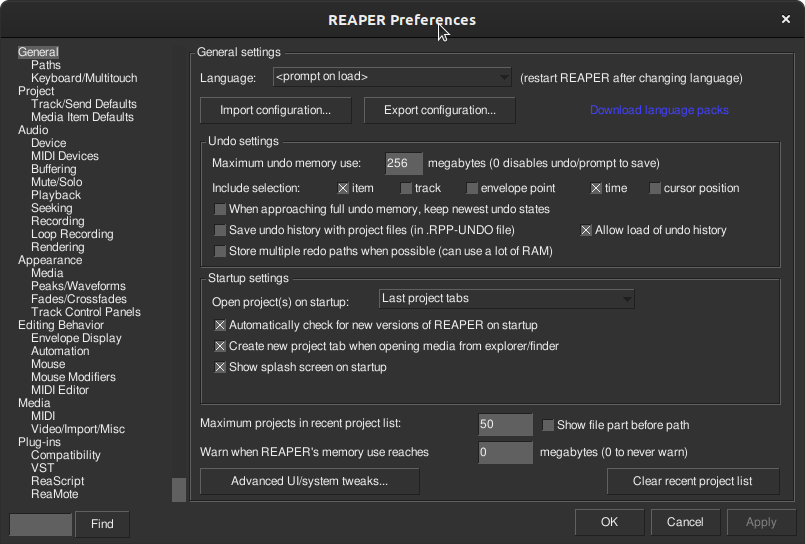
Task: Open audio Device settings
Action: 48,143
